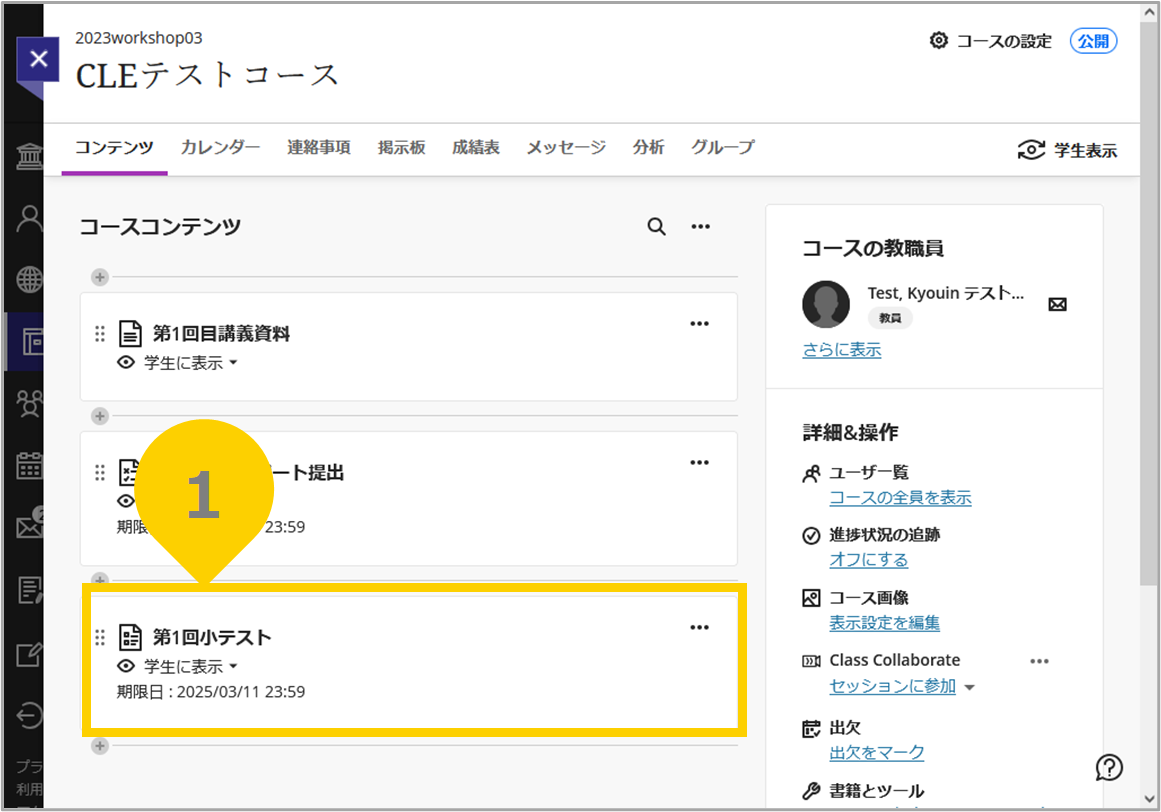Screen dimensions: 1161x812
Task: Click 期限日 2025/03/11 23:59 of 第1回小テスト
Action: [x=211, y=691]
